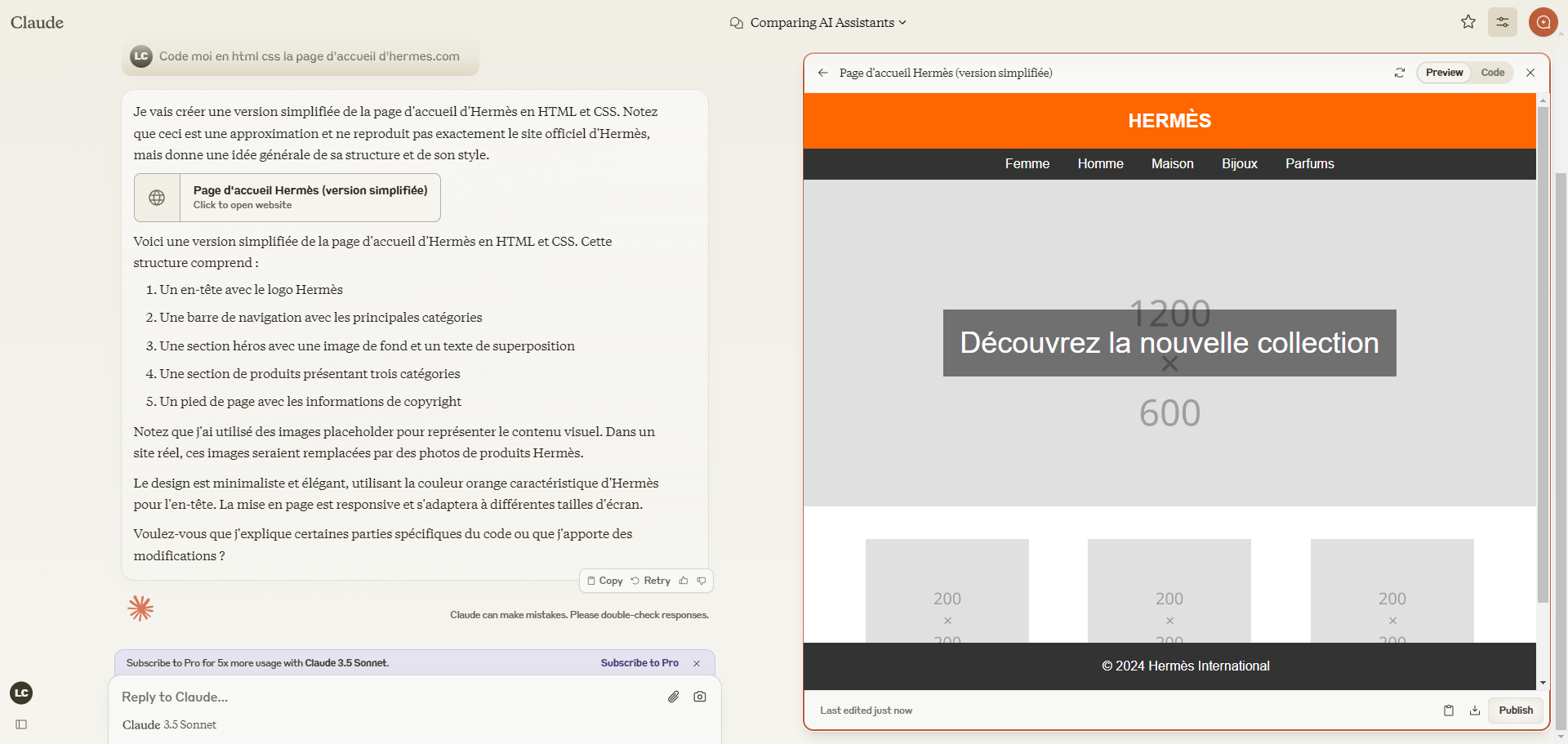Retry the assistant response
Viewport: 1568px width, 744px height.
(x=651, y=581)
